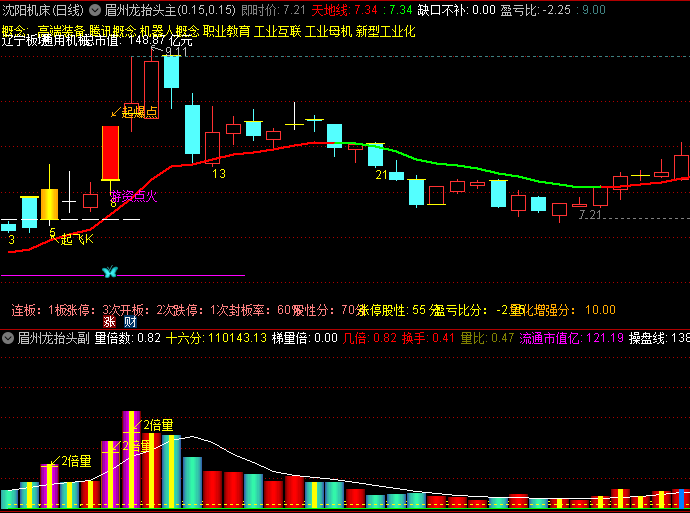
Task: Select the 沈阳机床(日线) chart title
Action: 43,10
